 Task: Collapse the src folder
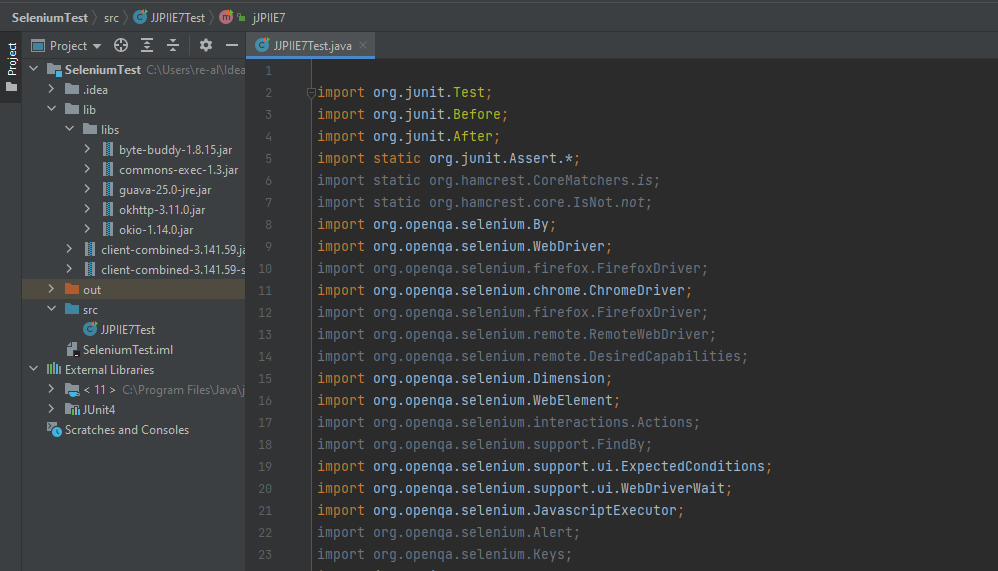pyautogui.click(x=52, y=309)
